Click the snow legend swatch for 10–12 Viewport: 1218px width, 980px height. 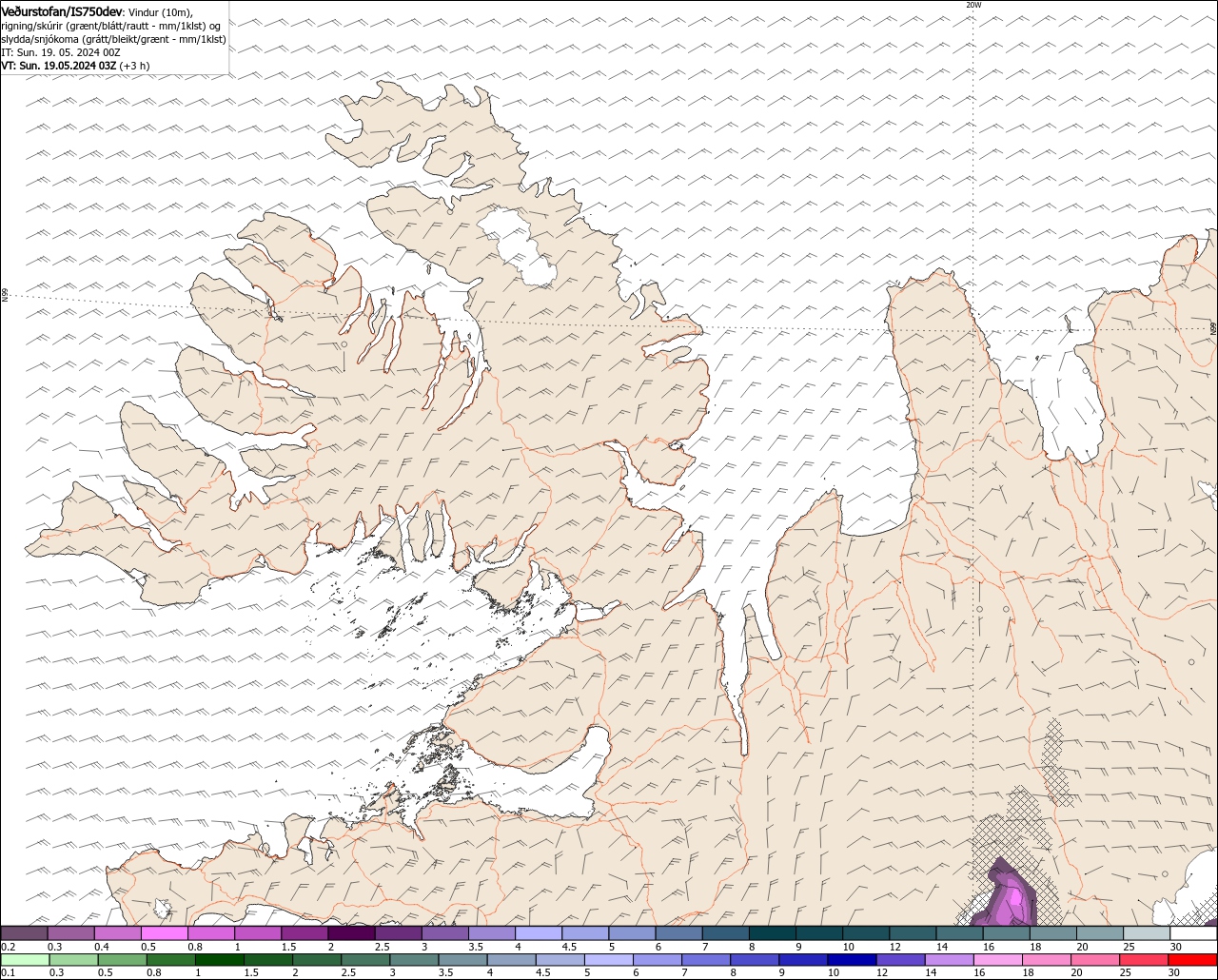pos(865,932)
